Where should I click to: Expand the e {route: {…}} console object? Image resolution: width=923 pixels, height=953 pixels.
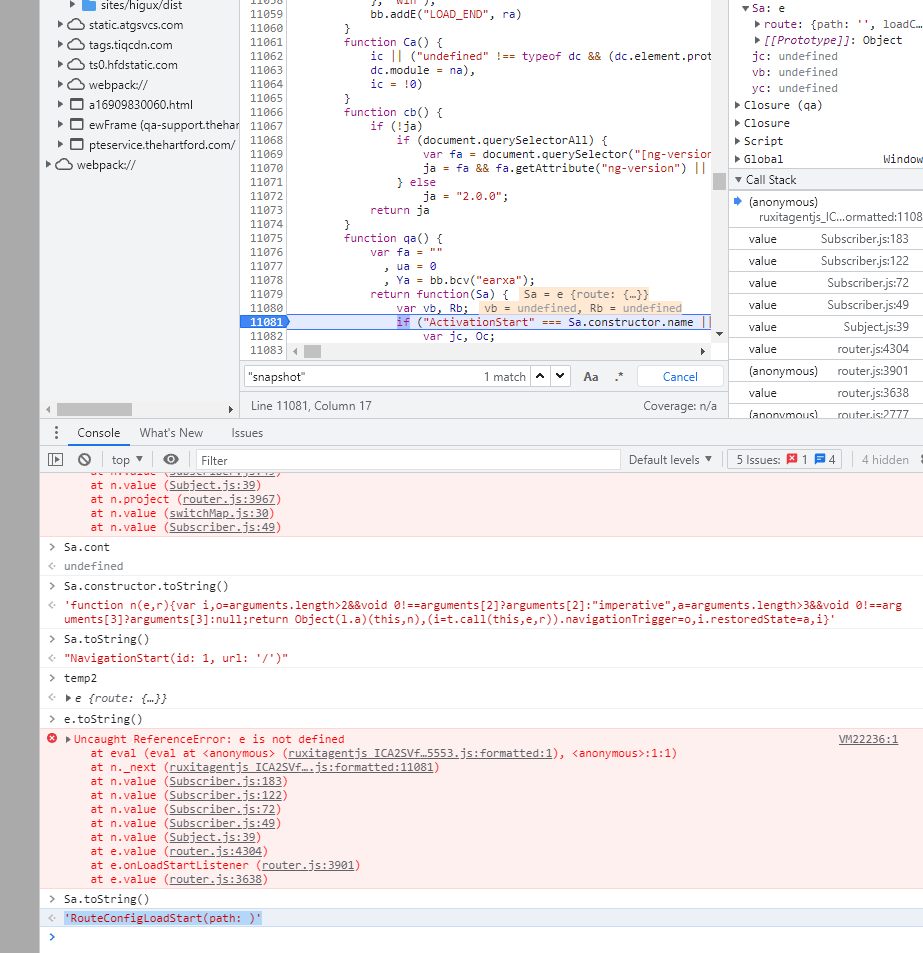68,698
